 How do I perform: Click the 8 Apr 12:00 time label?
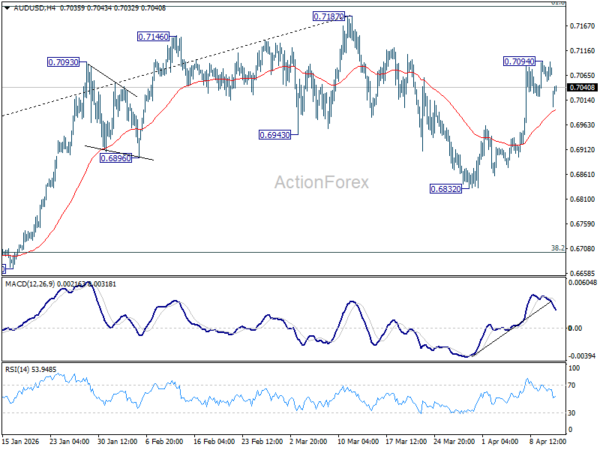point(548,441)
